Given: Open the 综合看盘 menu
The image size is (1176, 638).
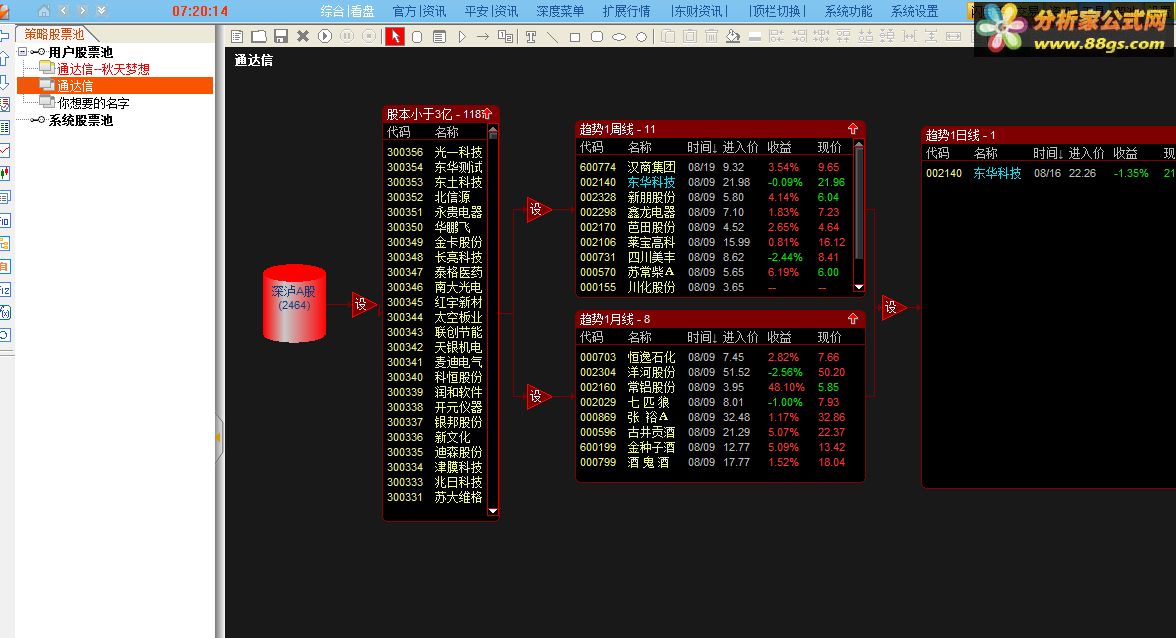Looking at the screenshot, I should pos(347,11).
